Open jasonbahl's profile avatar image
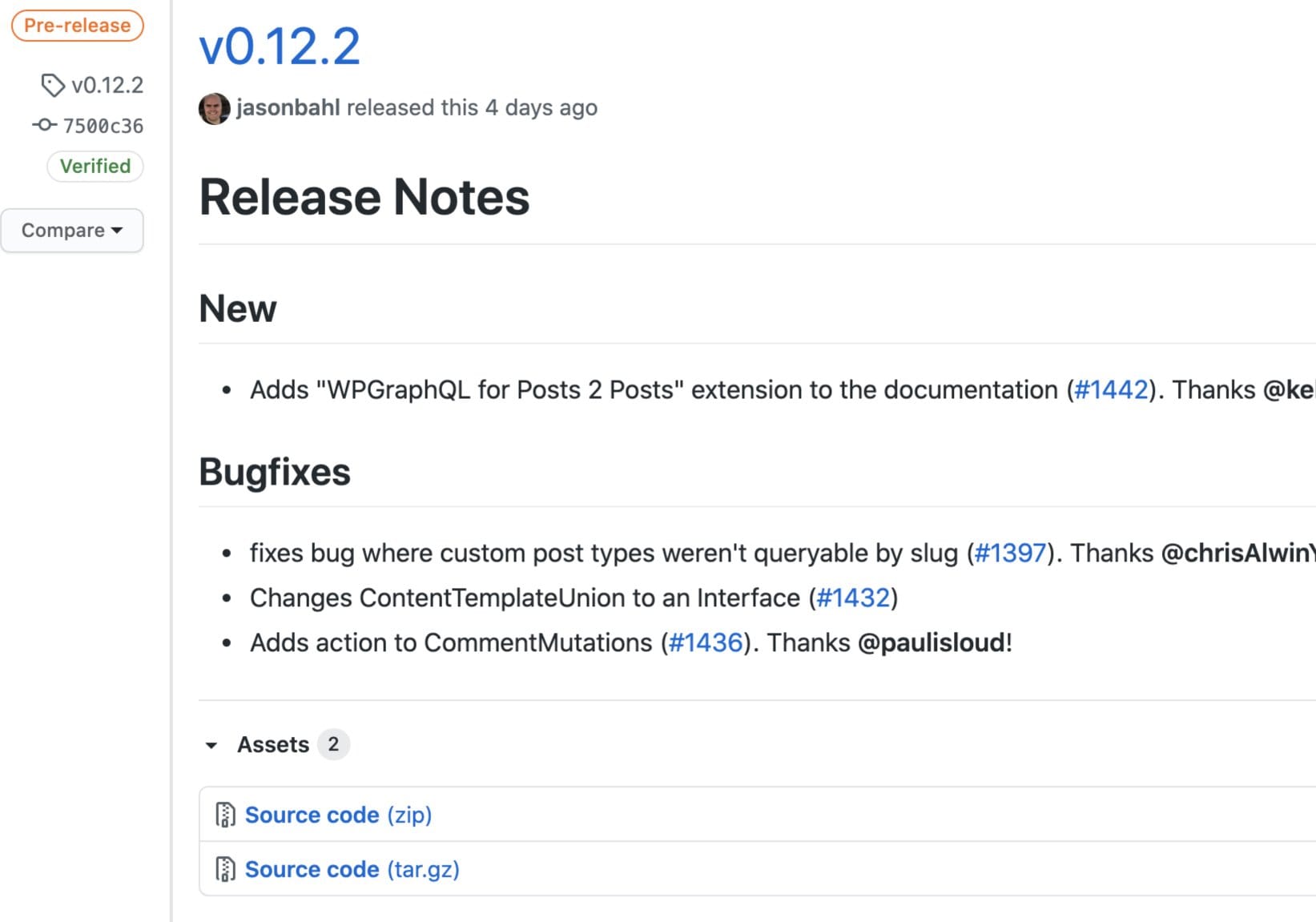Screen dimensions: 1316x922 coord(215,107)
